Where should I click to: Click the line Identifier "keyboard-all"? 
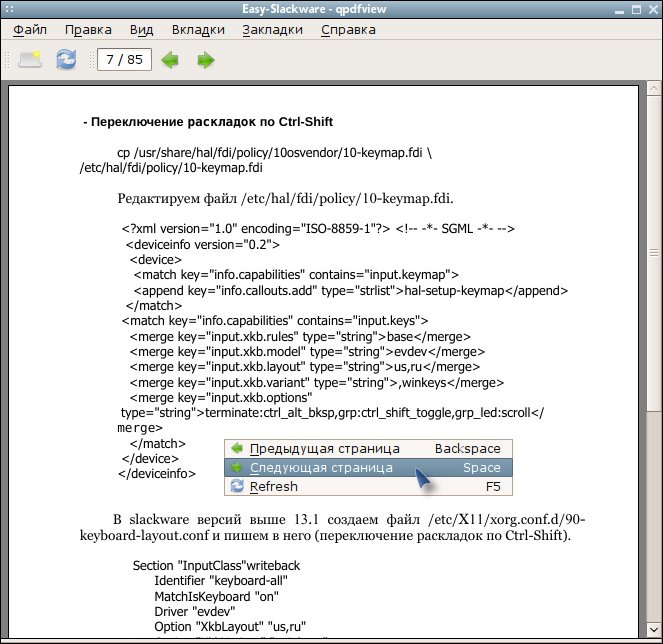coord(221,581)
